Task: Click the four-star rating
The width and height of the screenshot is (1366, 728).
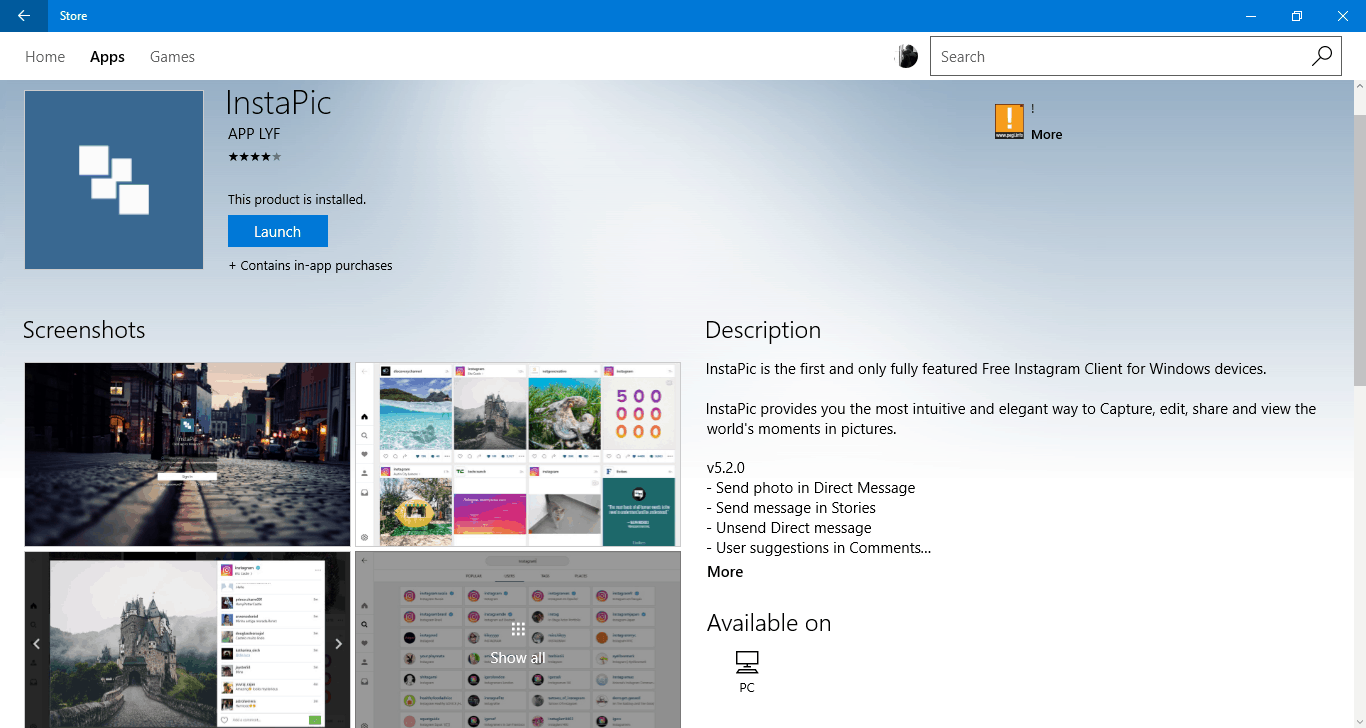Action: click(x=255, y=157)
